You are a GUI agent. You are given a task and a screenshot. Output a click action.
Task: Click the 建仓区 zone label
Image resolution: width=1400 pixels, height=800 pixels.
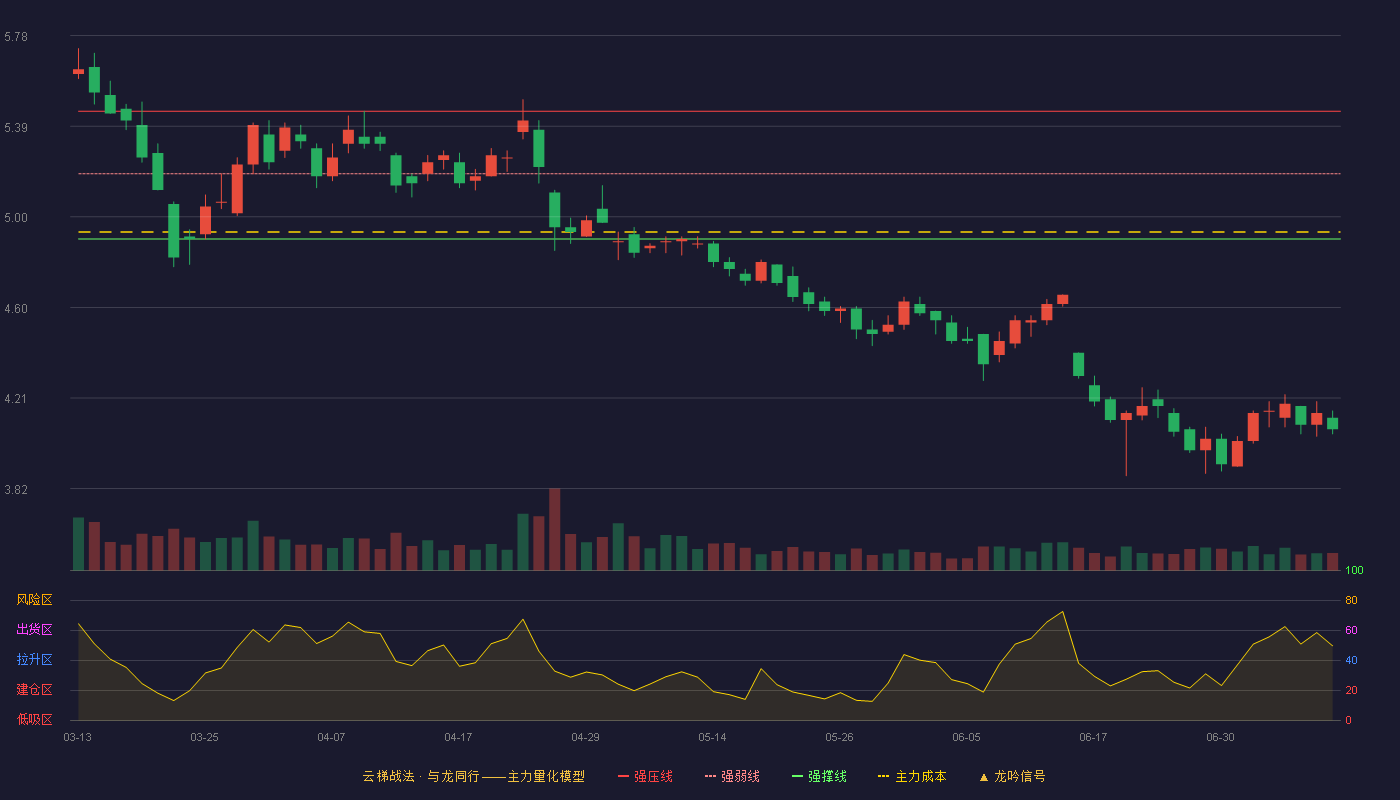34,690
